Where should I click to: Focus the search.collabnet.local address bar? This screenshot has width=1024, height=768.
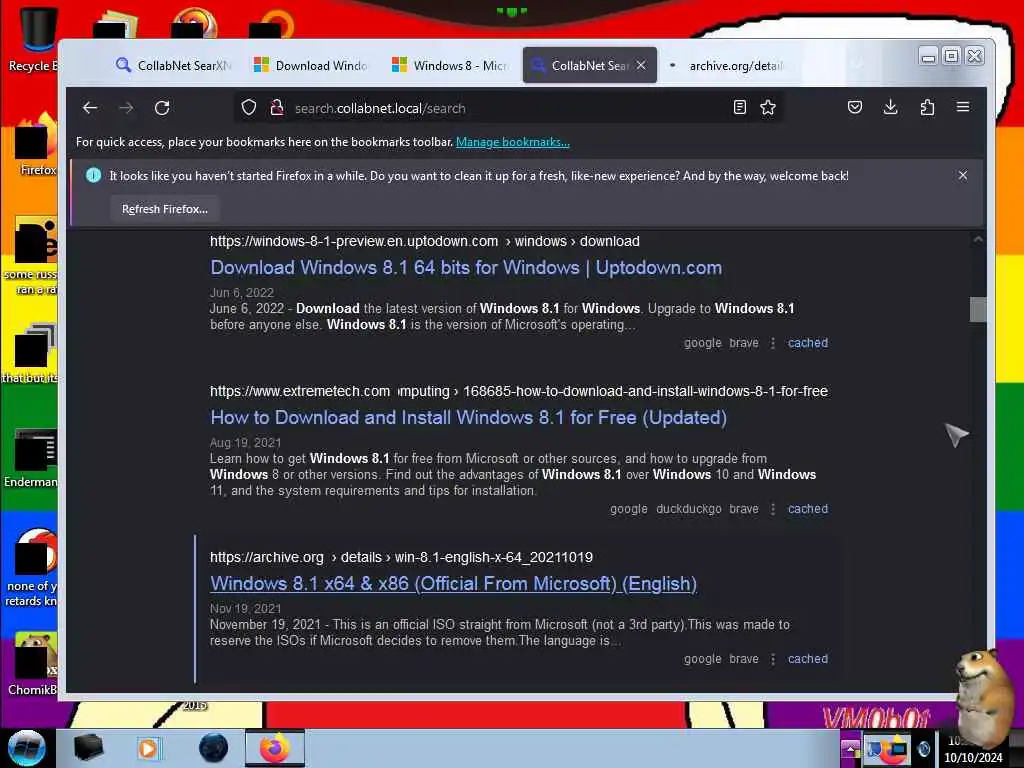click(x=509, y=108)
